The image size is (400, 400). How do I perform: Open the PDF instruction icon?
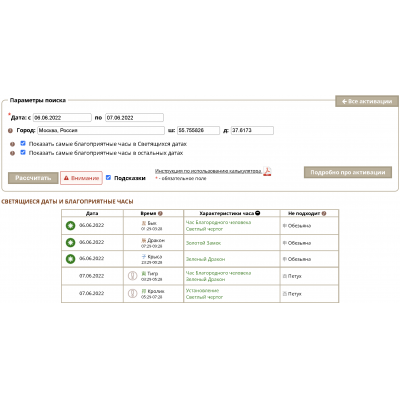click(267, 171)
